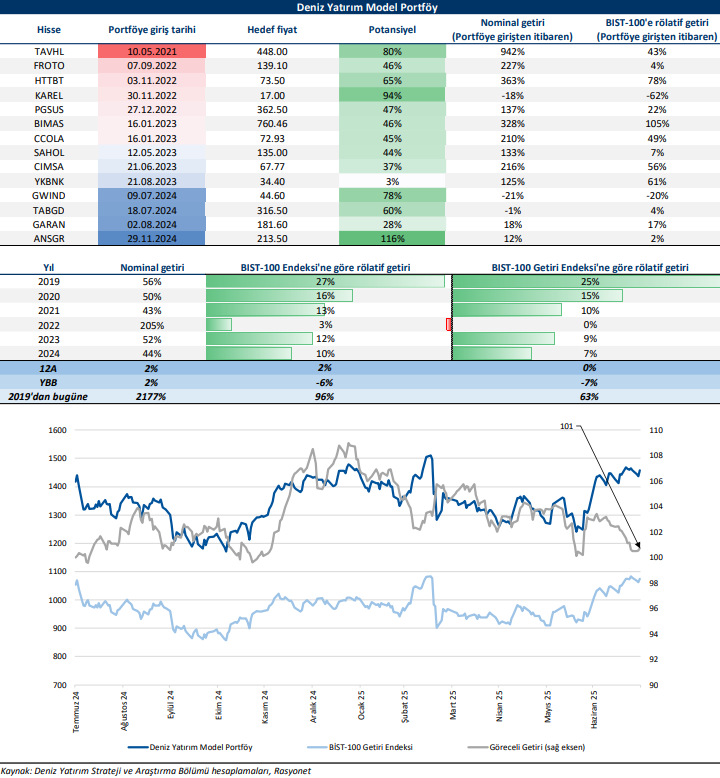Click the Hisse column header

tap(49, 30)
